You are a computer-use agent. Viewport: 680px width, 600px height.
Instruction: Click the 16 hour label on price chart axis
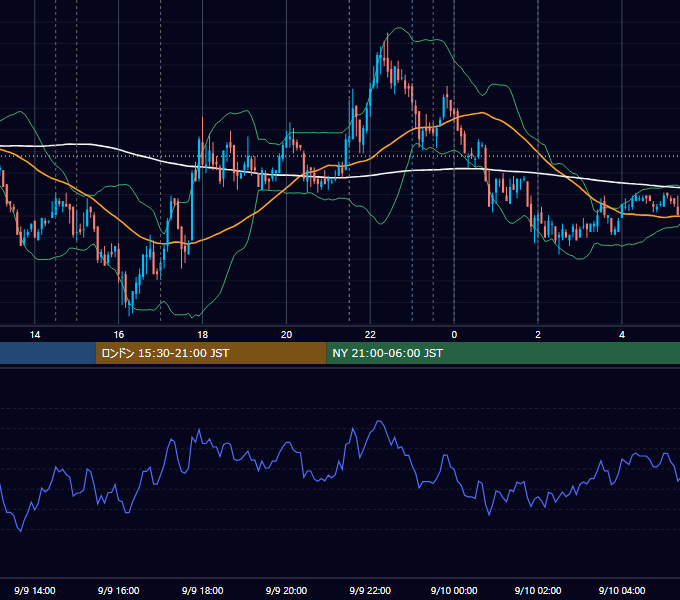[x=118, y=335]
